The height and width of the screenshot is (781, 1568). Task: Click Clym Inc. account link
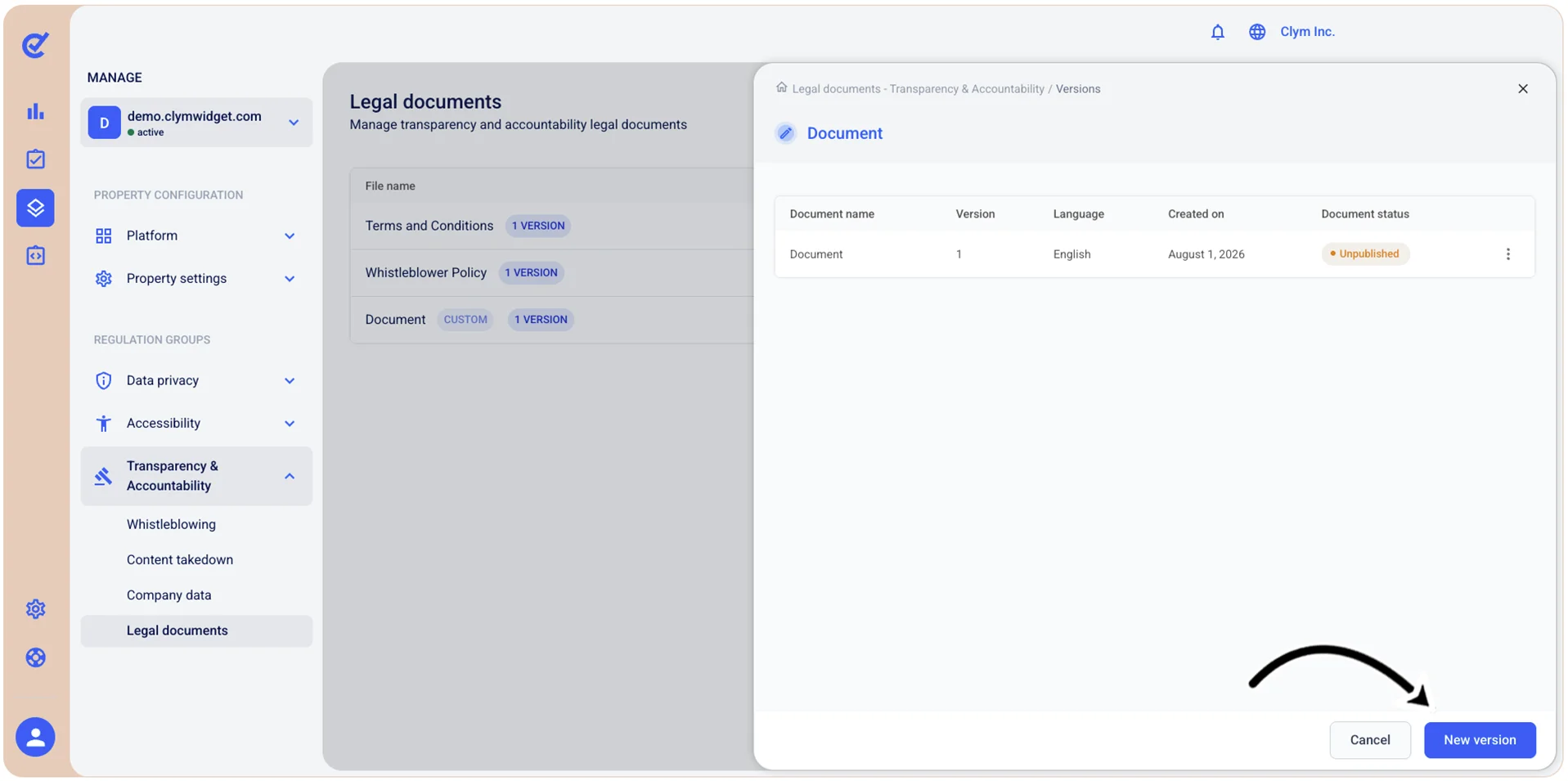tap(1306, 32)
